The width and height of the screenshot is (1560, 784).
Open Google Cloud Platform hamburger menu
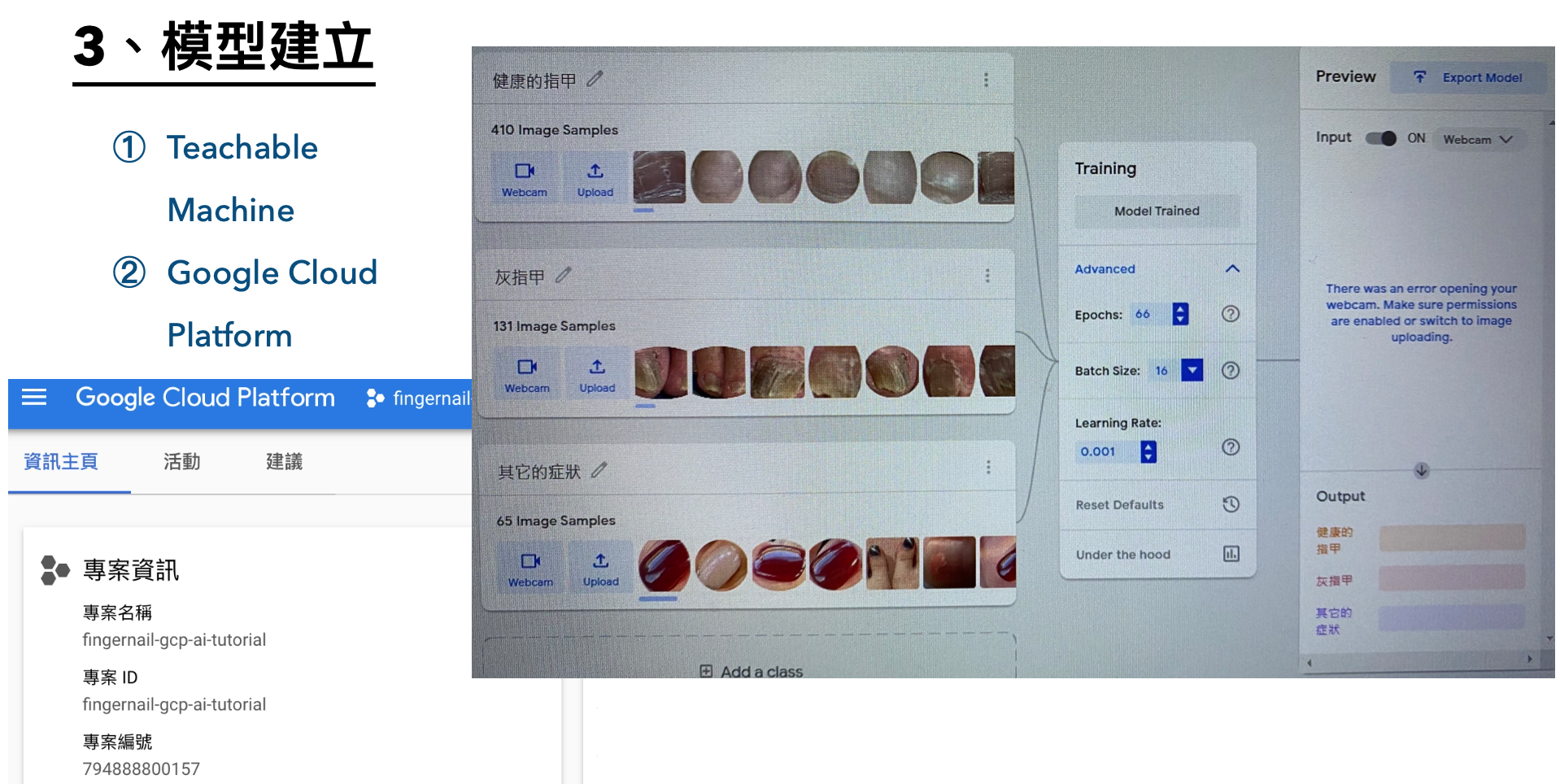[34, 397]
